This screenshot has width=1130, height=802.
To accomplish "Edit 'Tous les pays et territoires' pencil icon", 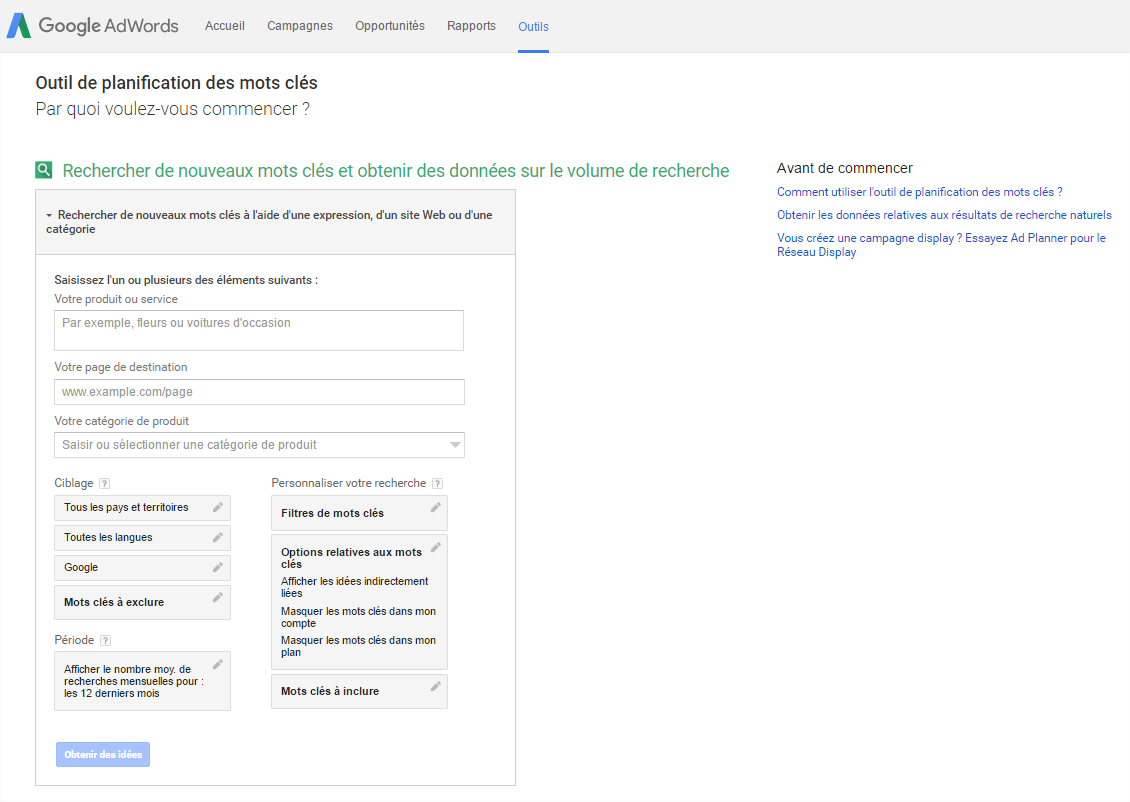I will pyautogui.click(x=218, y=507).
